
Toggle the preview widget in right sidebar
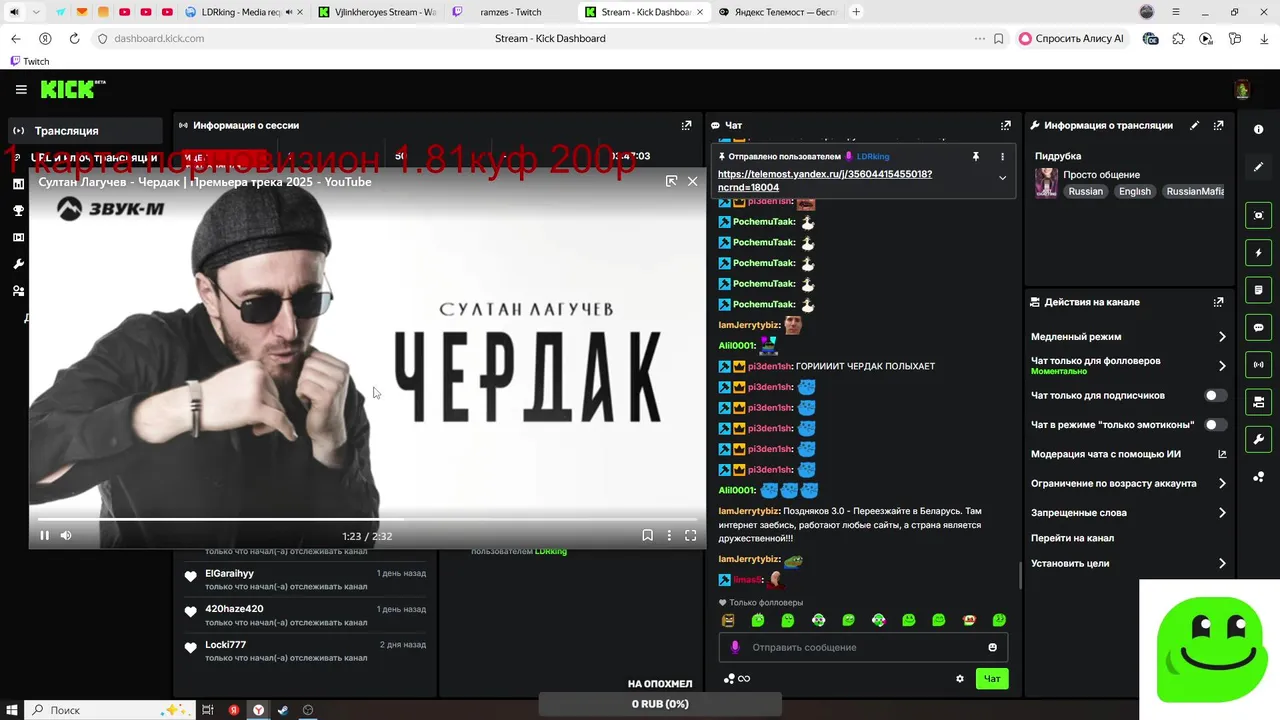point(1258,215)
